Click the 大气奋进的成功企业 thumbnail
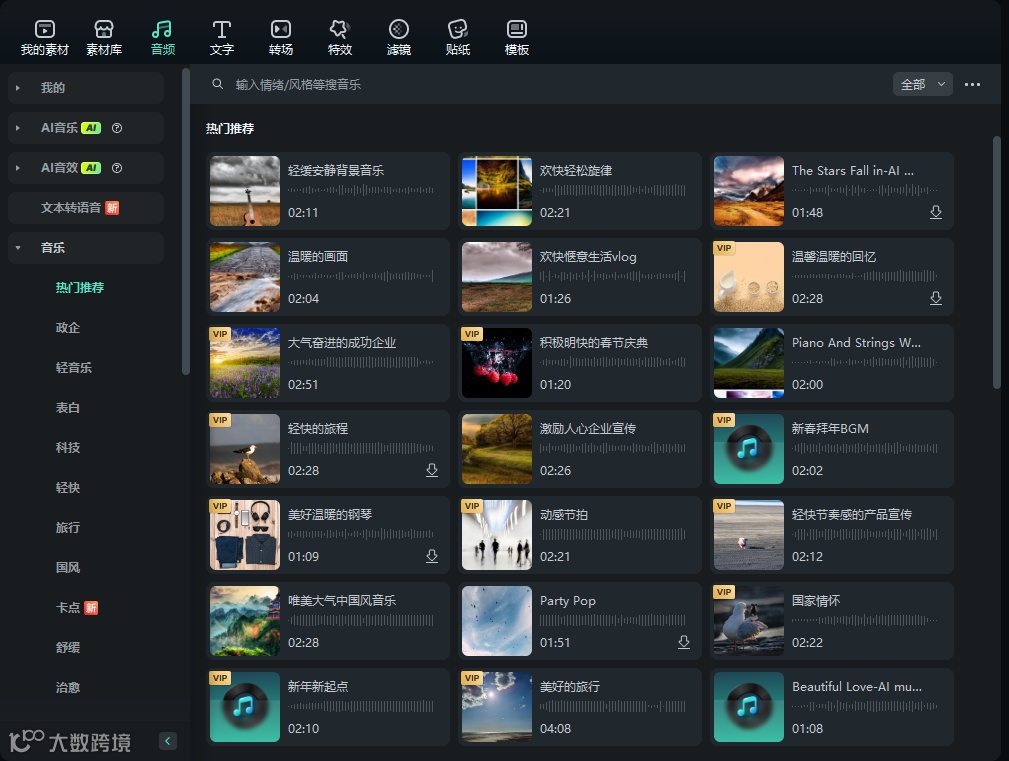1009x761 pixels. (x=245, y=363)
